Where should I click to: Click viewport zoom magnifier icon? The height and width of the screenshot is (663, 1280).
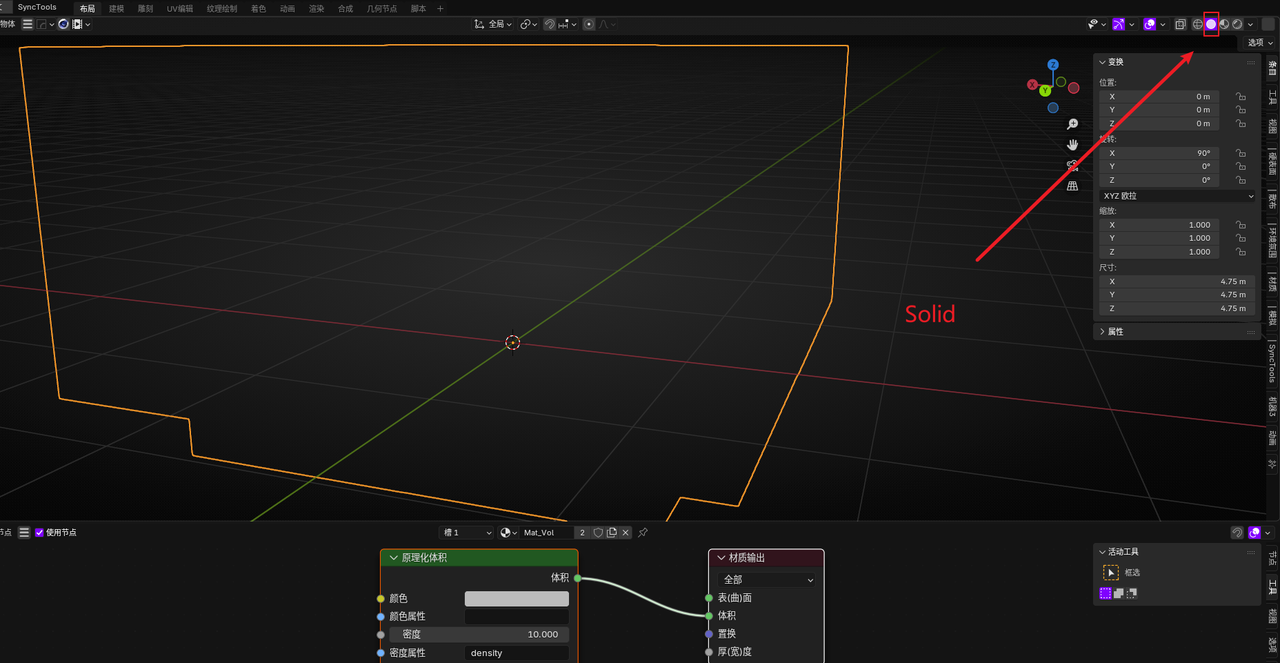click(1072, 124)
